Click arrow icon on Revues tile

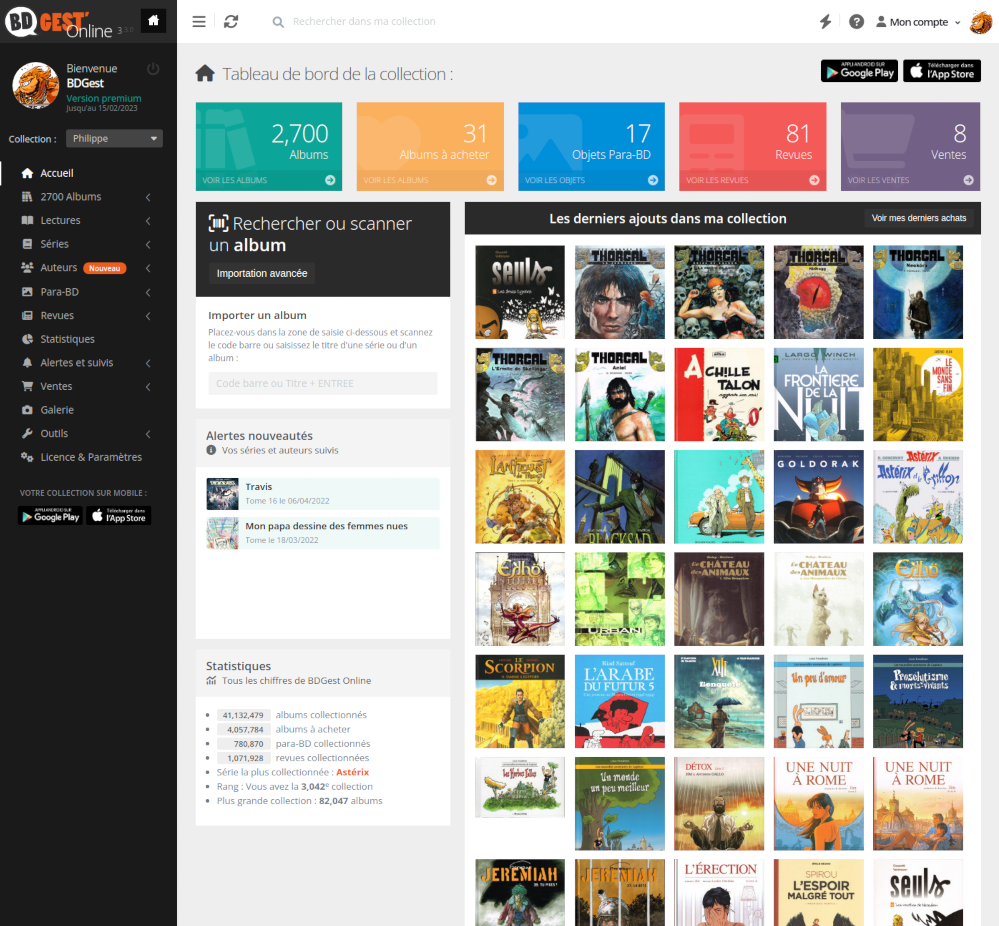point(814,180)
